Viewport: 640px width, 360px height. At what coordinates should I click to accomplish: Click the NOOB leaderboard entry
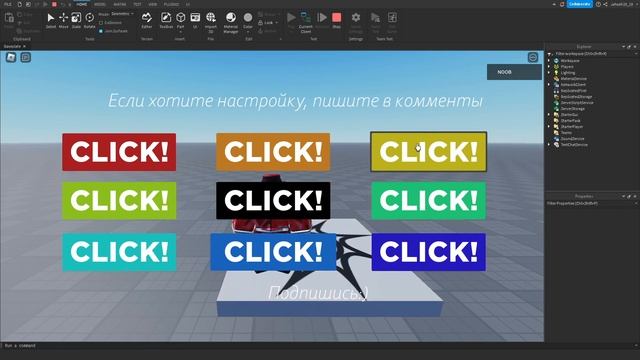[514, 72]
